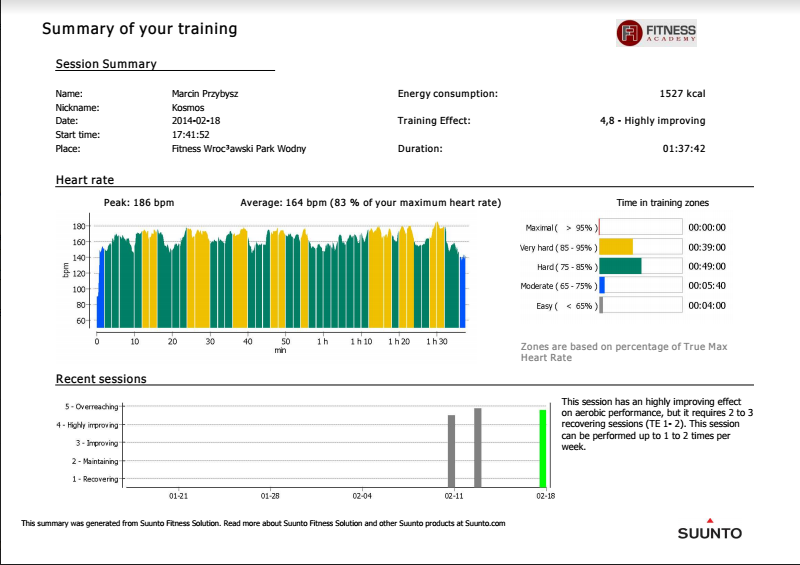
Task: Click 'Hard ( 75 - 85% )' label
Action: pyautogui.click(x=567, y=267)
